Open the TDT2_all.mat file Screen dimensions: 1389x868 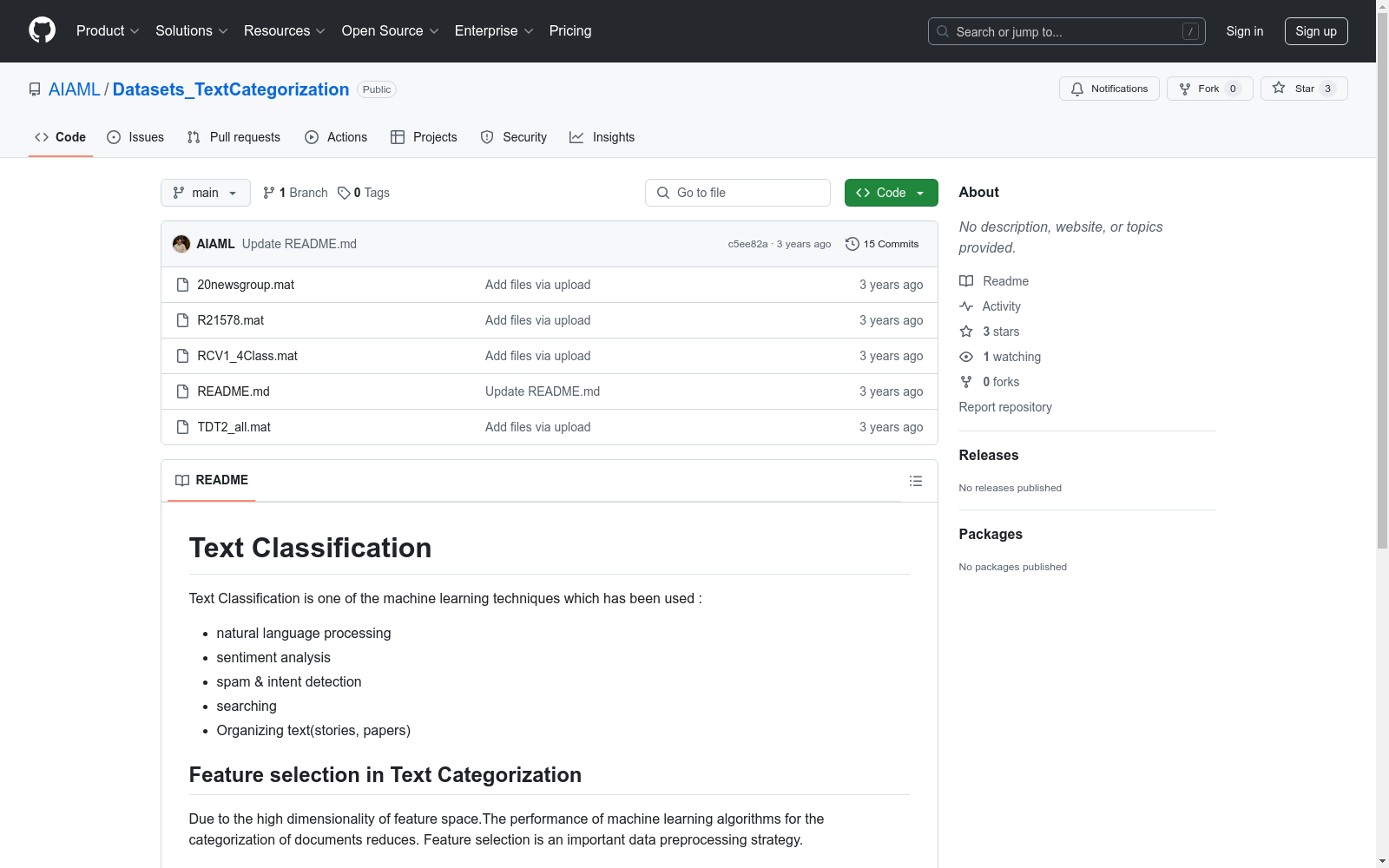point(234,427)
